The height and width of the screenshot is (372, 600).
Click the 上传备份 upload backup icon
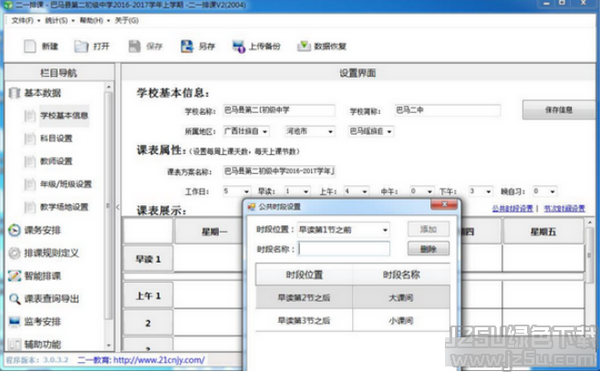(x=239, y=46)
